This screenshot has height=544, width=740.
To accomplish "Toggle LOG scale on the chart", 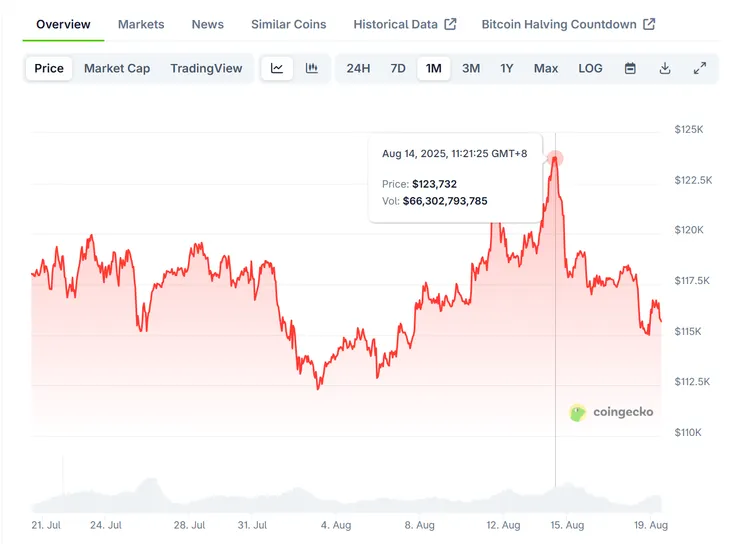I will [590, 68].
